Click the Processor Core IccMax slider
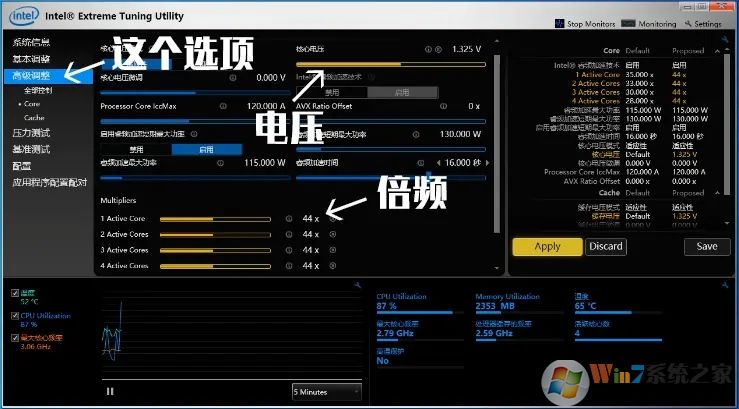 click(195, 122)
